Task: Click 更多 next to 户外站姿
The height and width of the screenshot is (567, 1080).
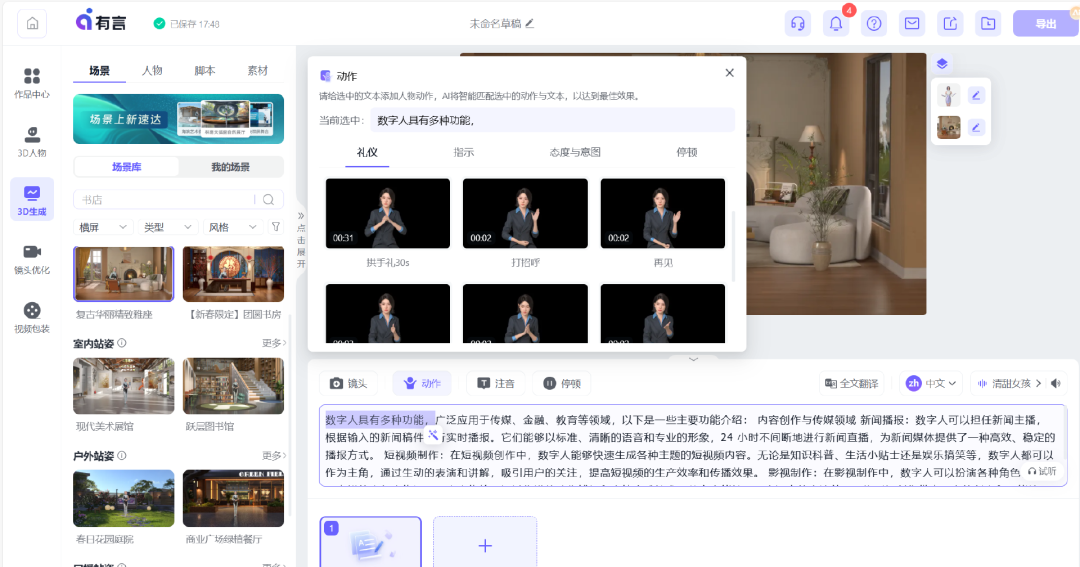Action: coord(273,455)
